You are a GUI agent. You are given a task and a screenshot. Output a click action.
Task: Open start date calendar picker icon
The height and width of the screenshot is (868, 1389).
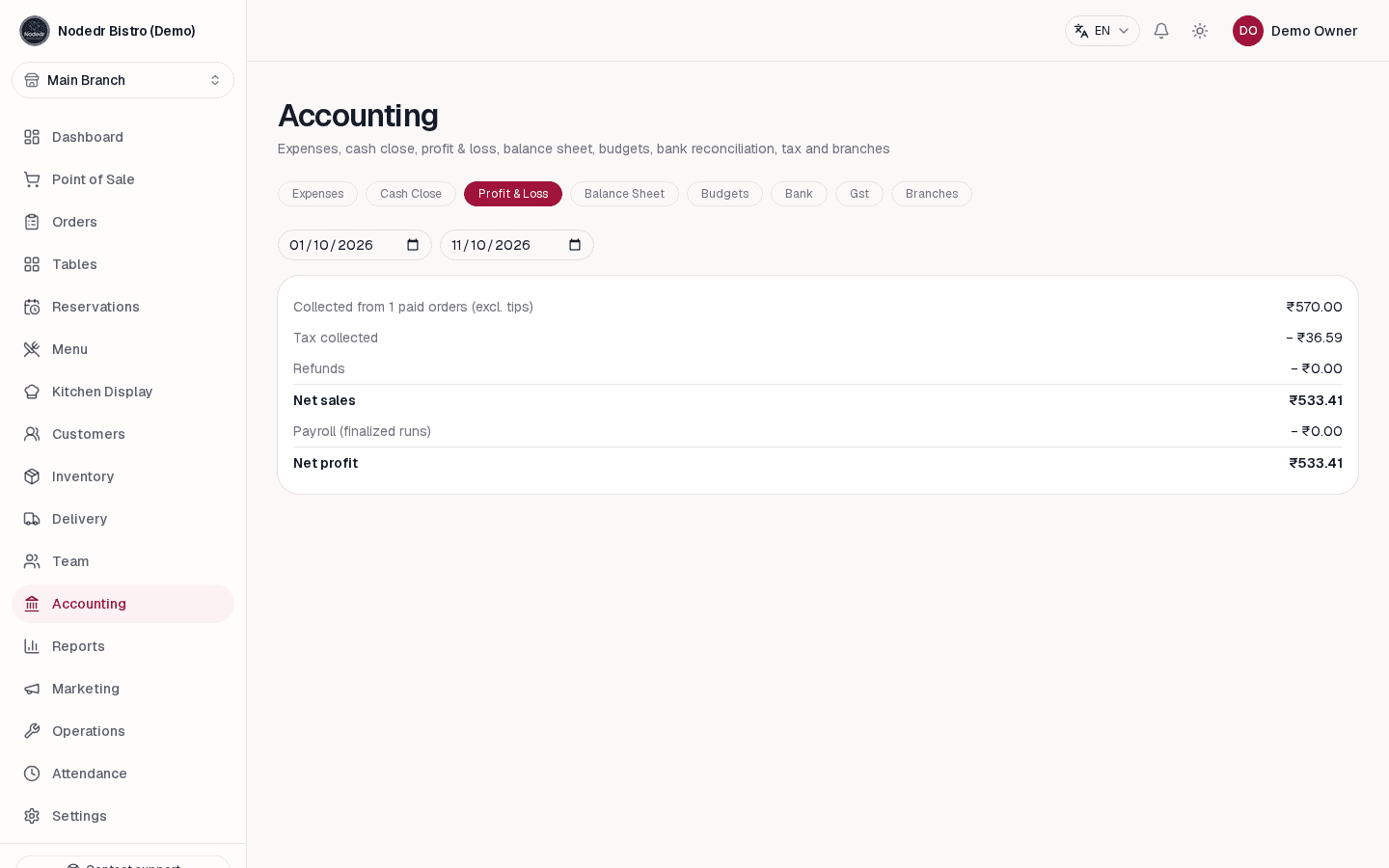coord(413,245)
